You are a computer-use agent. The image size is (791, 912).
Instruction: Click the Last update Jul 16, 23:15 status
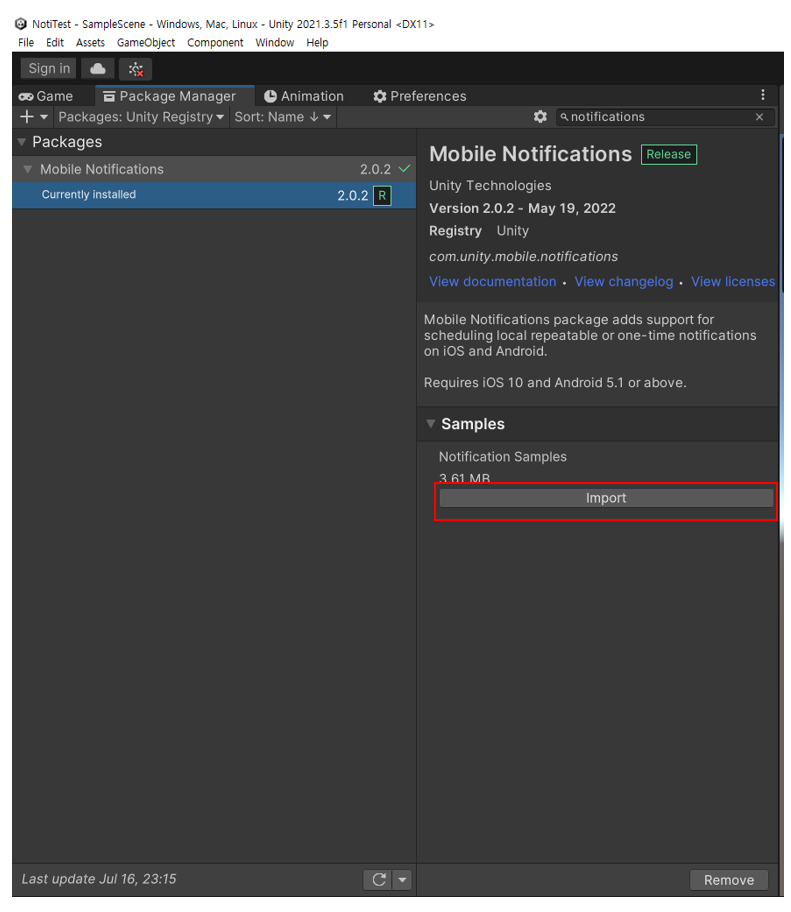[x=99, y=879]
